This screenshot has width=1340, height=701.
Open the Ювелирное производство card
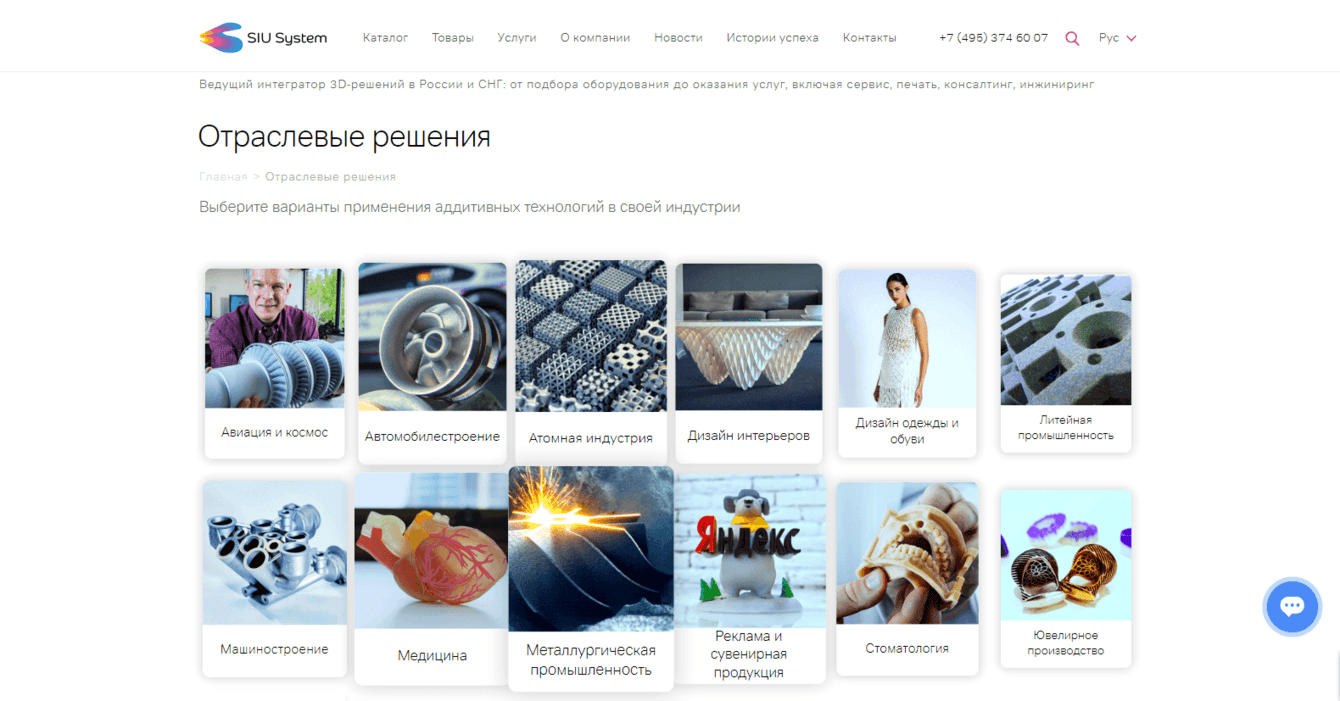[x=1066, y=579]
